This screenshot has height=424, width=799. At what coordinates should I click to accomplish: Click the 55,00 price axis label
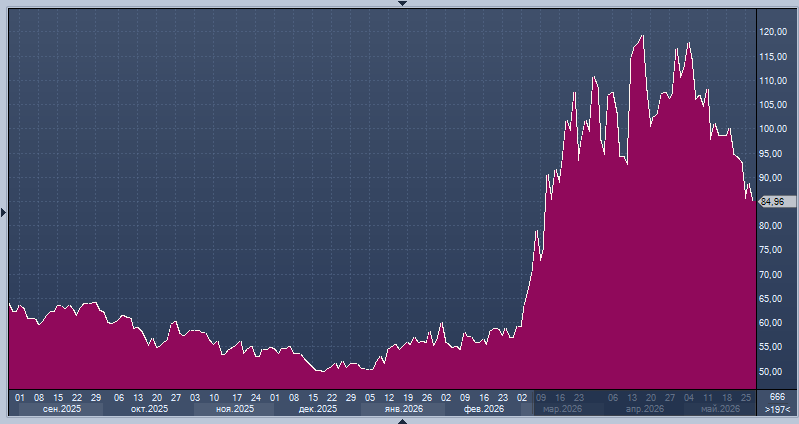point(773,347)
